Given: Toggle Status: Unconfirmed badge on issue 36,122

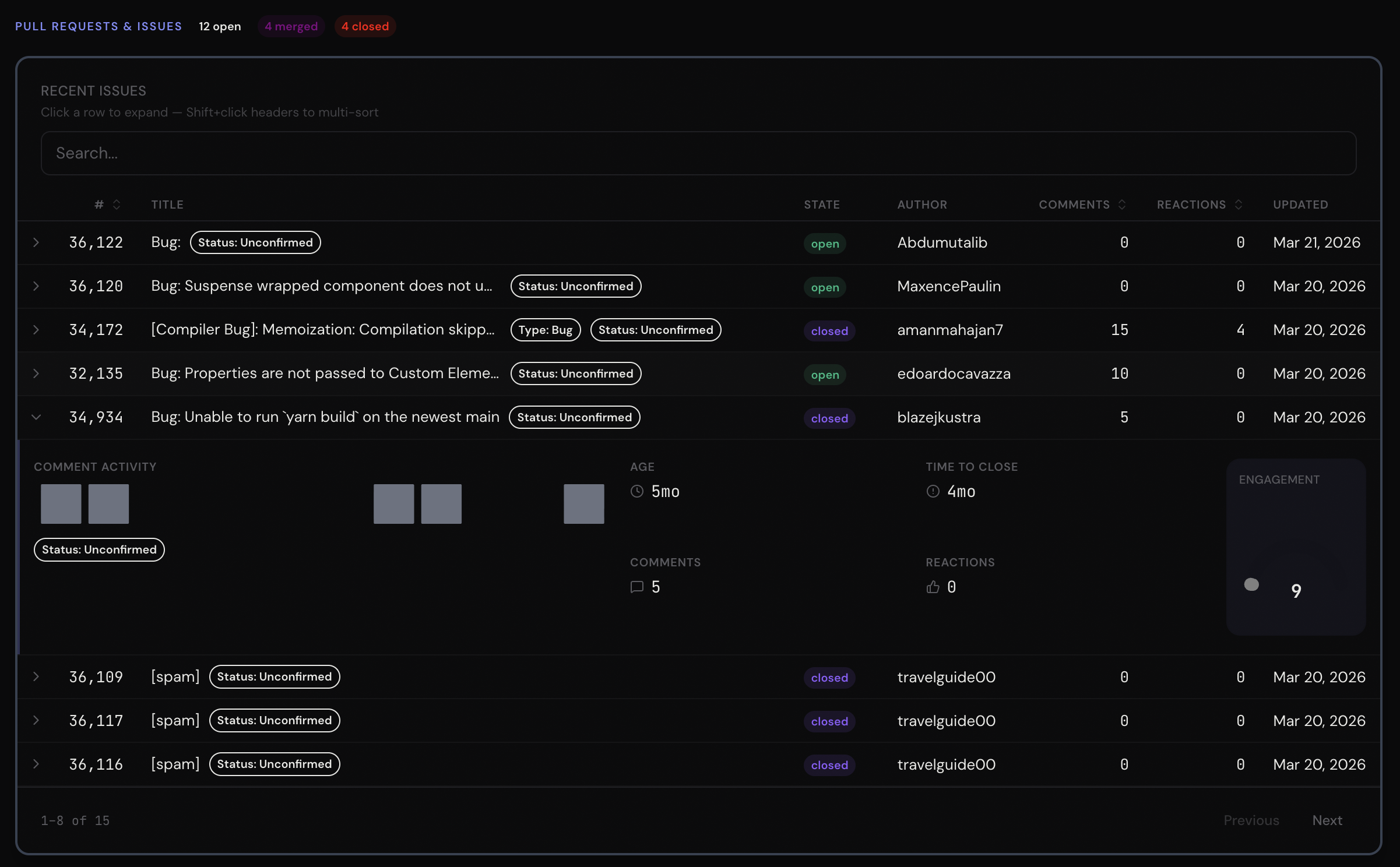Looking at the screenshot, I should click(x=255, y=242).
